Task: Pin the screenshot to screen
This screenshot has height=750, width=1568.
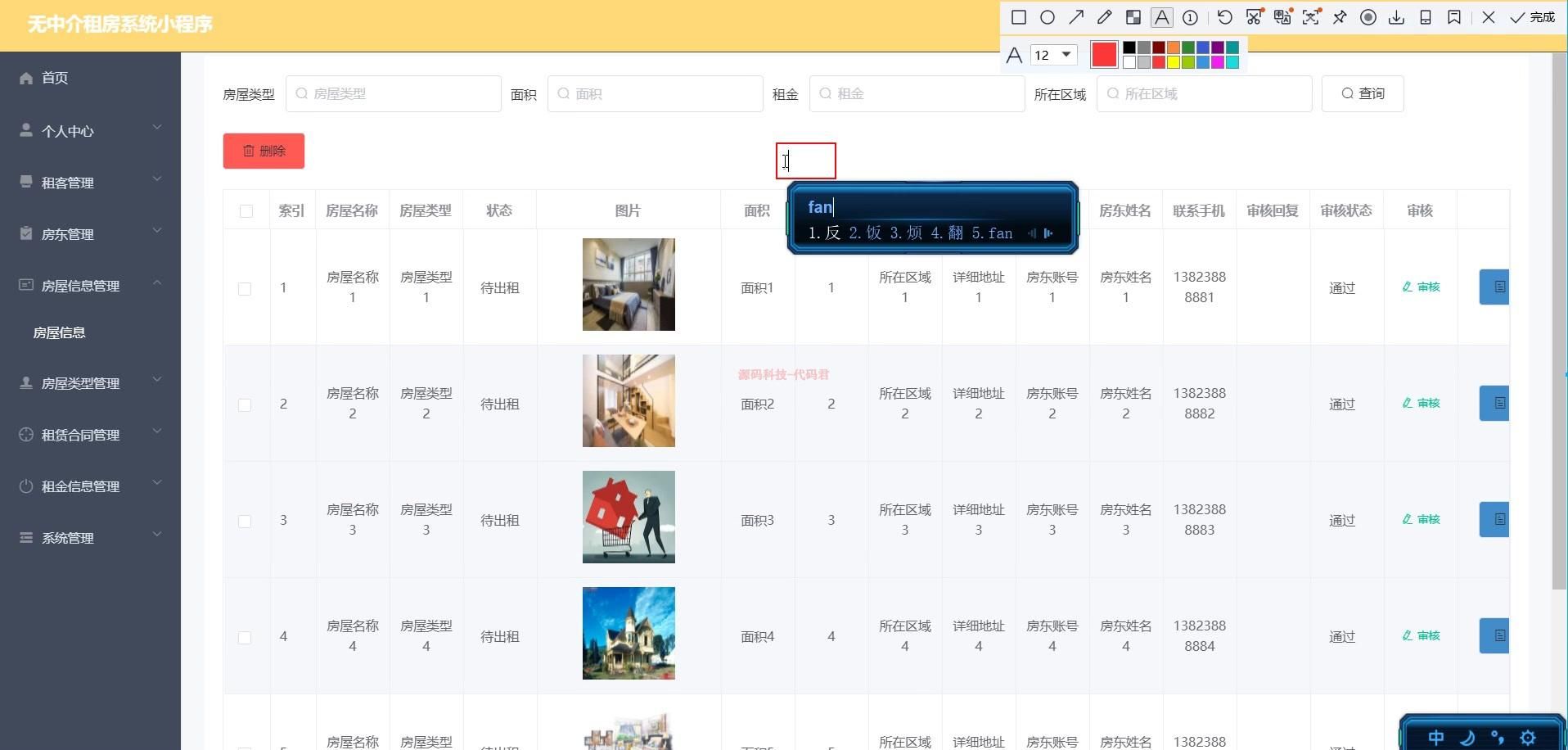Action: 1340,17
